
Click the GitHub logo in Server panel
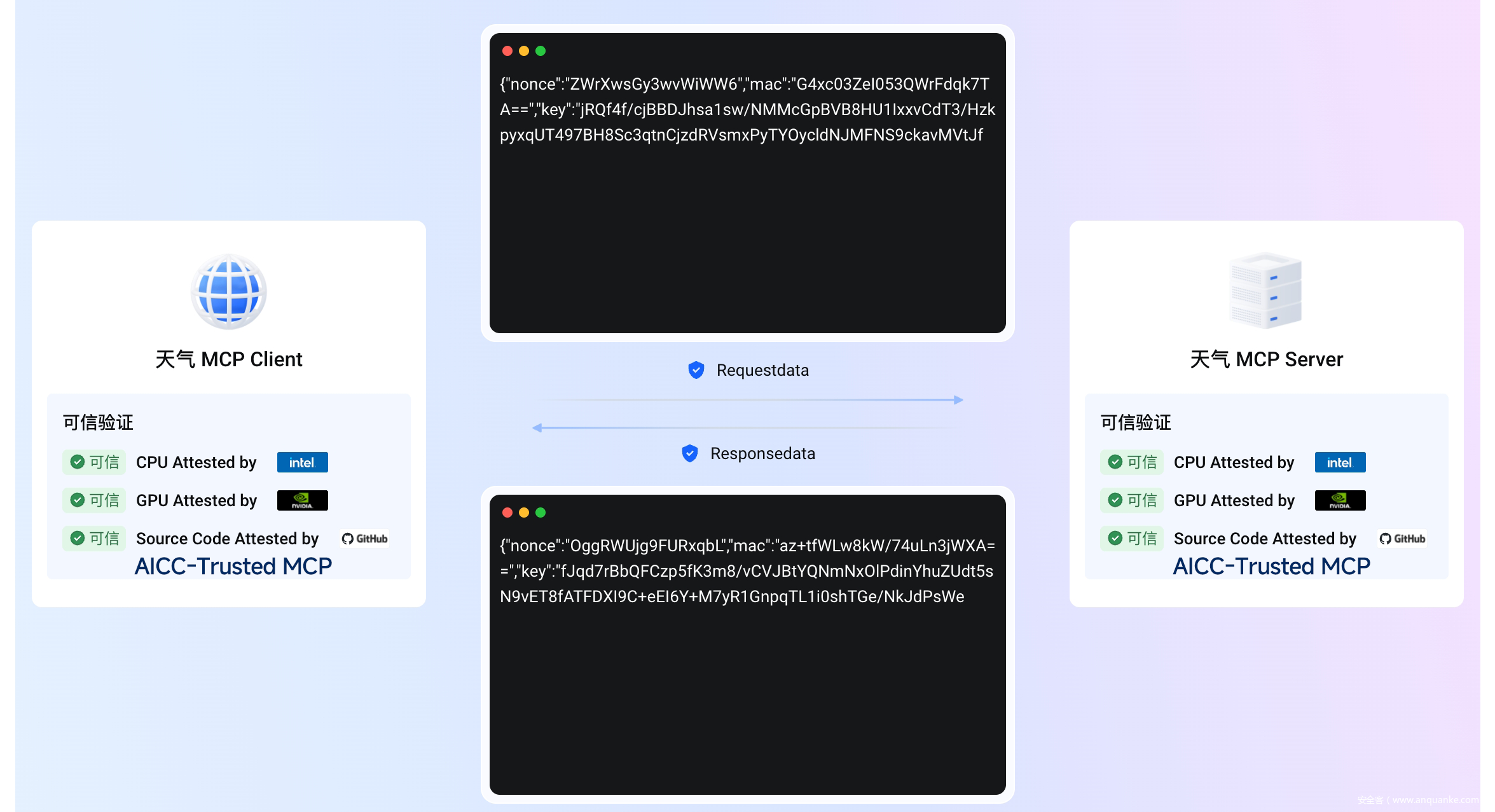(x=1402, y=539)
